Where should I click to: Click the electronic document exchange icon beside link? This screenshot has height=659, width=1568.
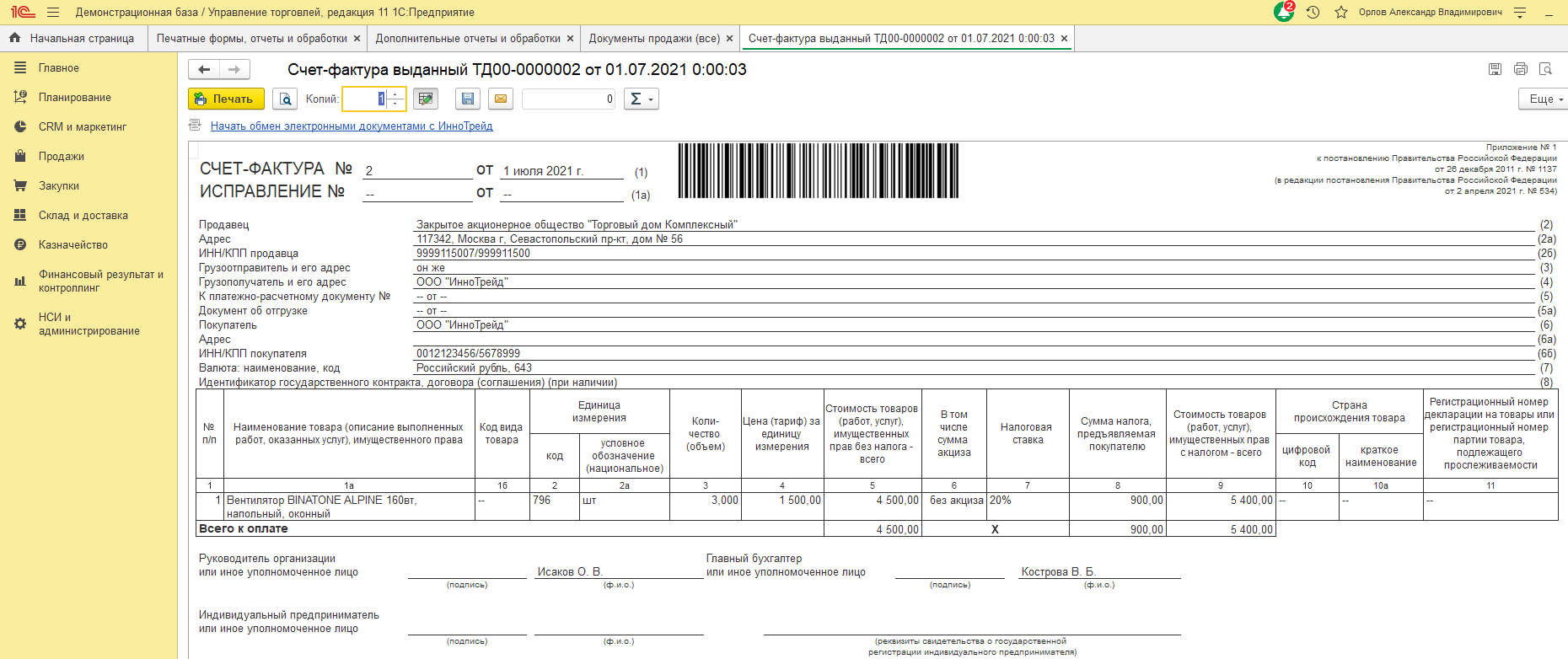click(x=195, y=125)
